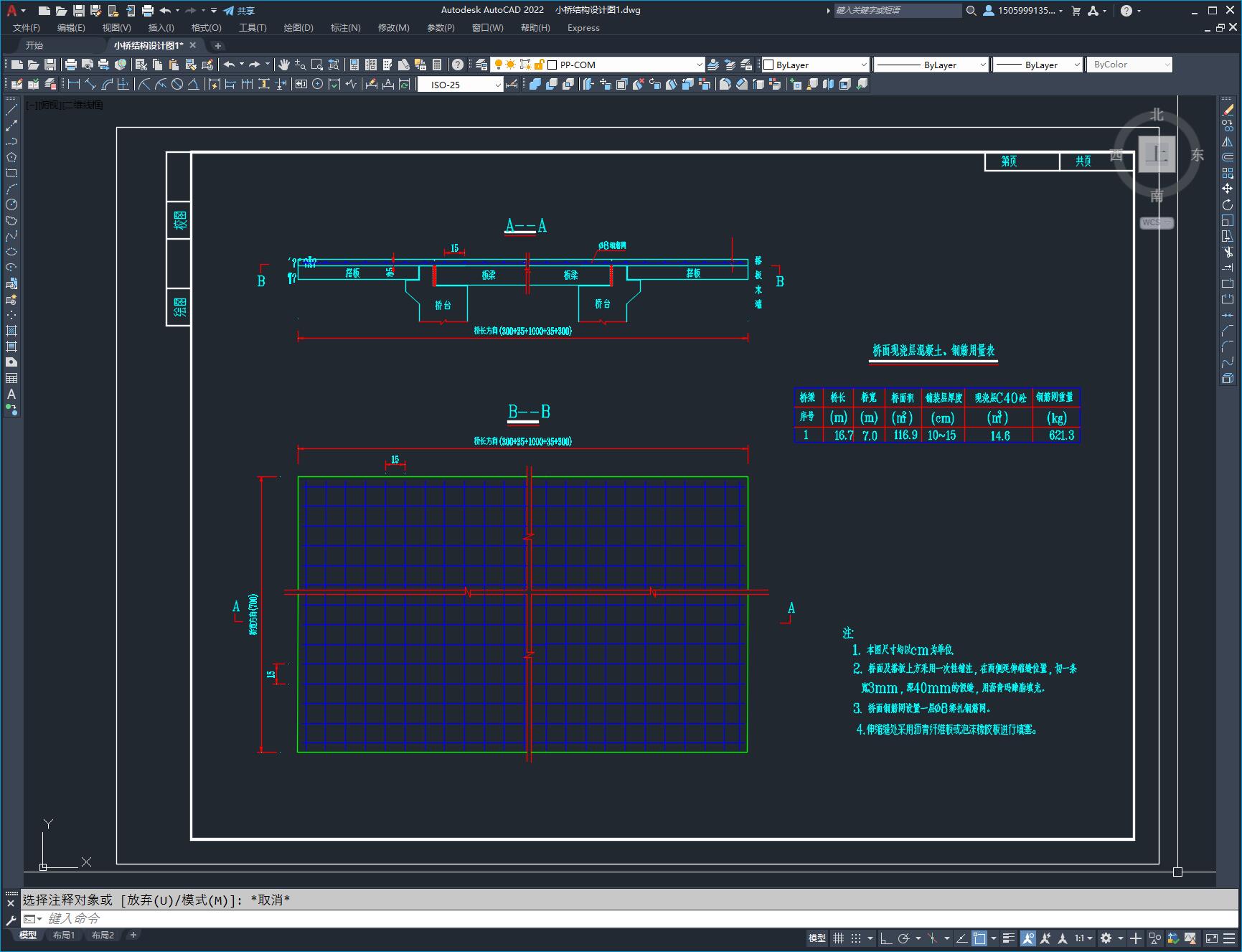Image resolution: width=1242 pixels, height=952 pixels.
Task: Toggle snap mode dots
Action: coord(856,938)
